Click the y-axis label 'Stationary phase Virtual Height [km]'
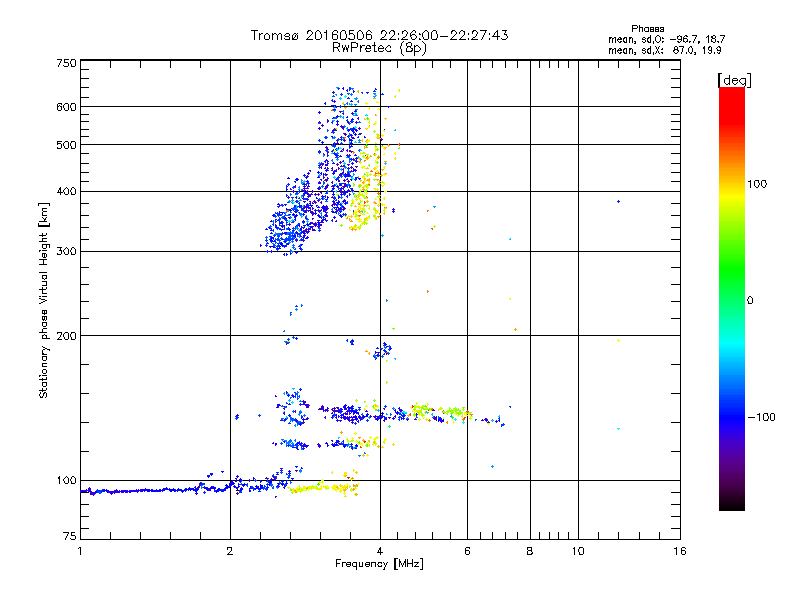This screenshot has width=800, height=600. tap(43, 300)
